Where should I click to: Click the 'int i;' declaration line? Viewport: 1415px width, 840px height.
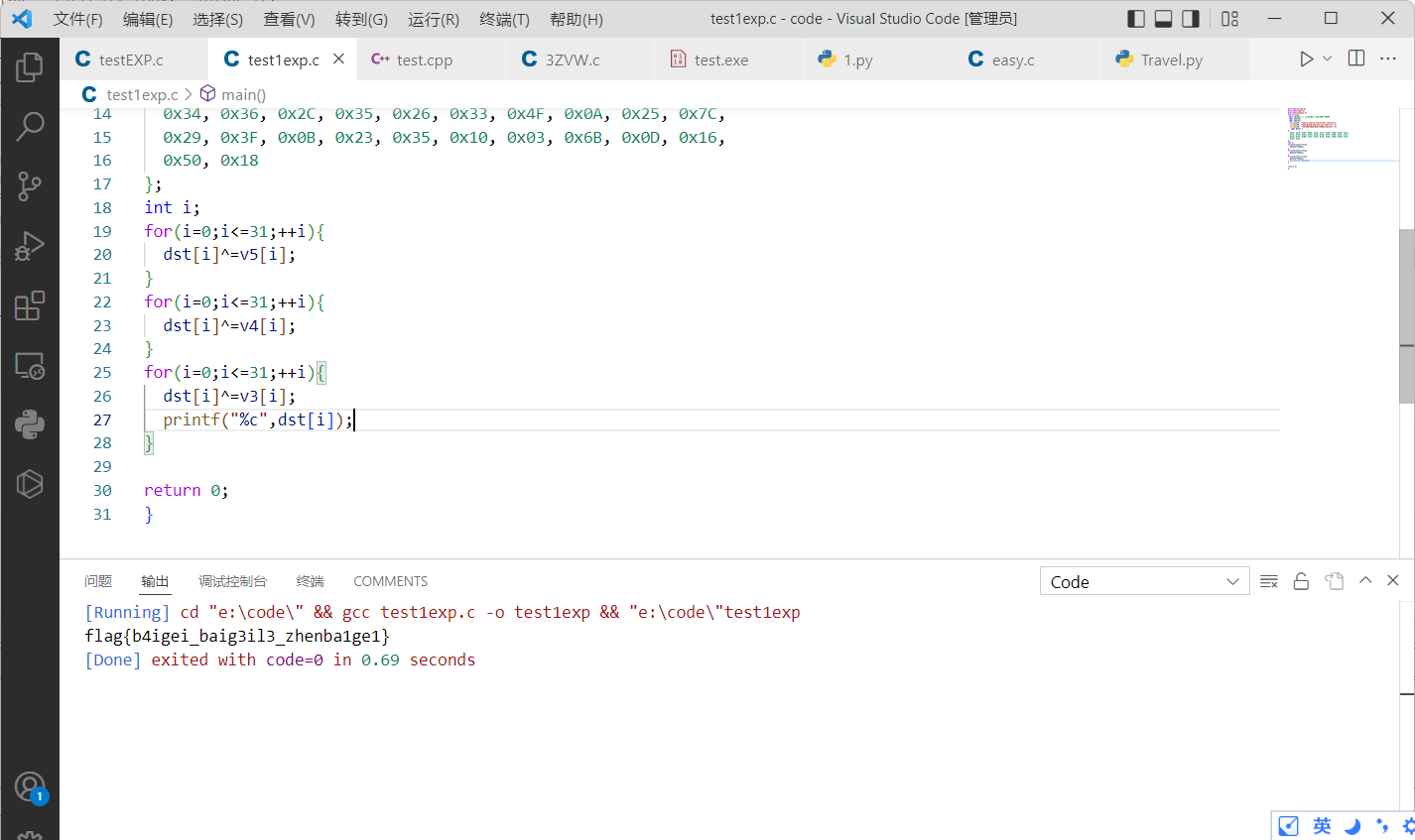pos(172,207)
